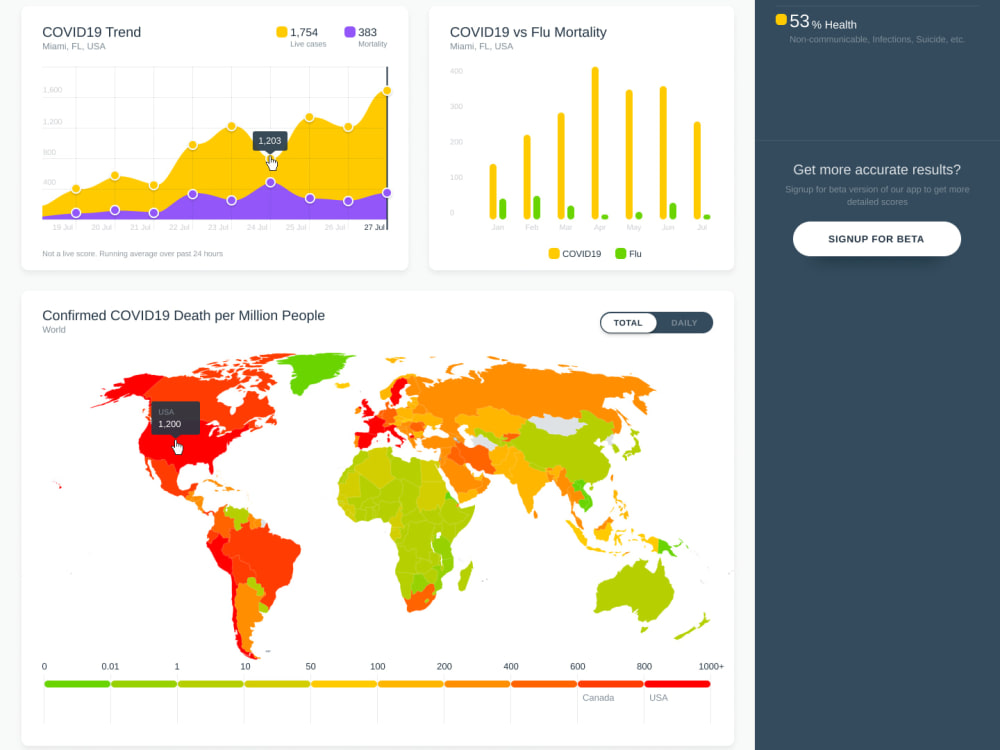Click yellow Live cases legend swatch

coord(281,32)
